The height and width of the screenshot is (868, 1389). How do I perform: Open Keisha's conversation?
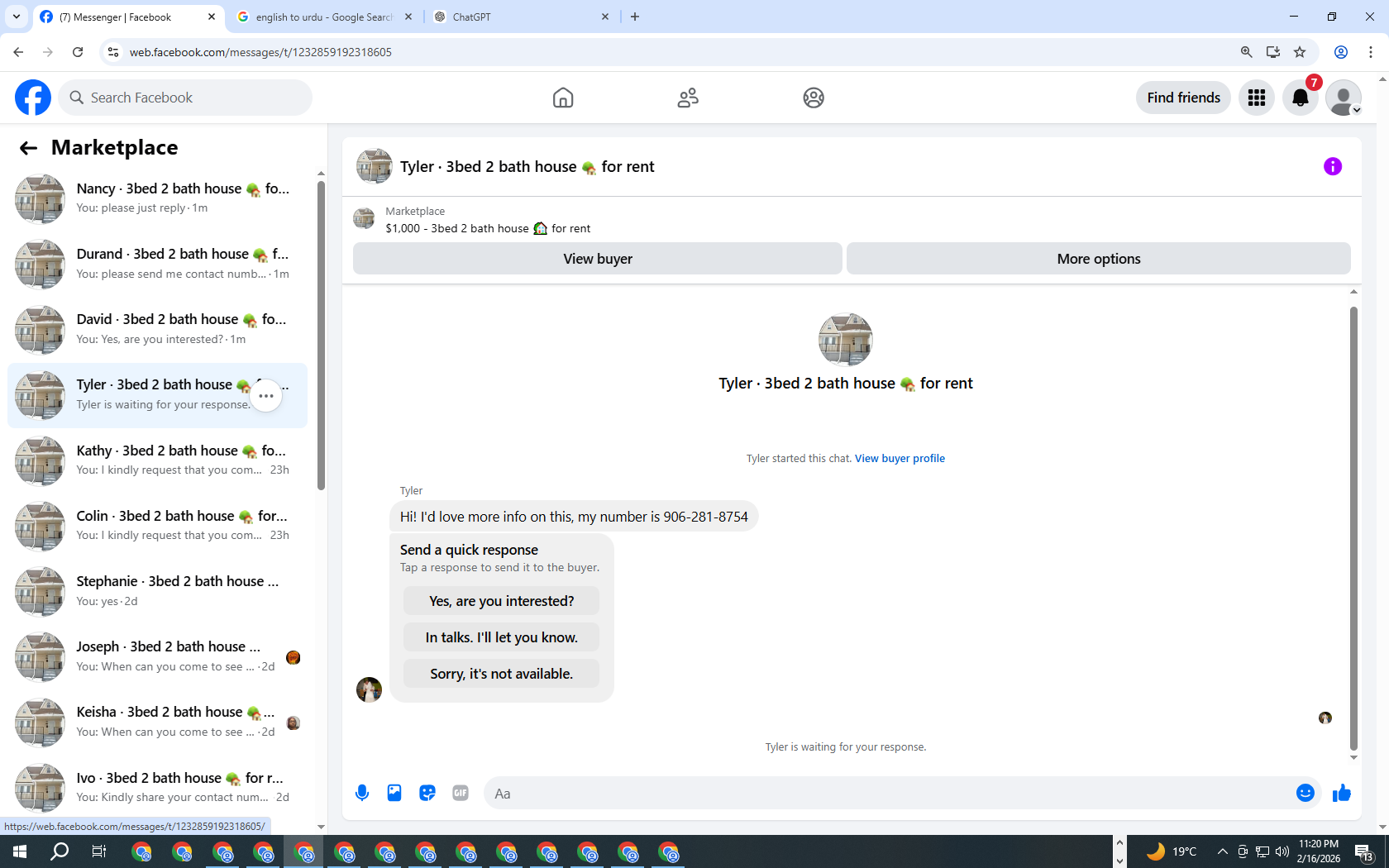157,722
